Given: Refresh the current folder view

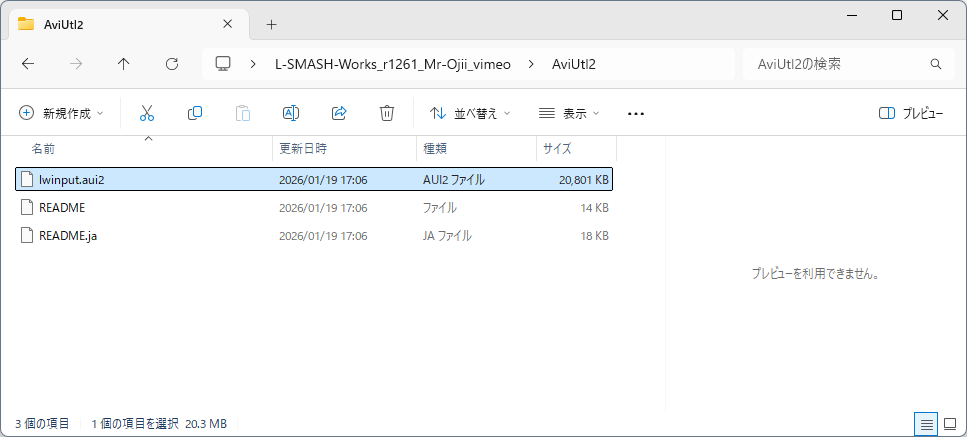Looking at the screenshot, I should tap(172, 64).
